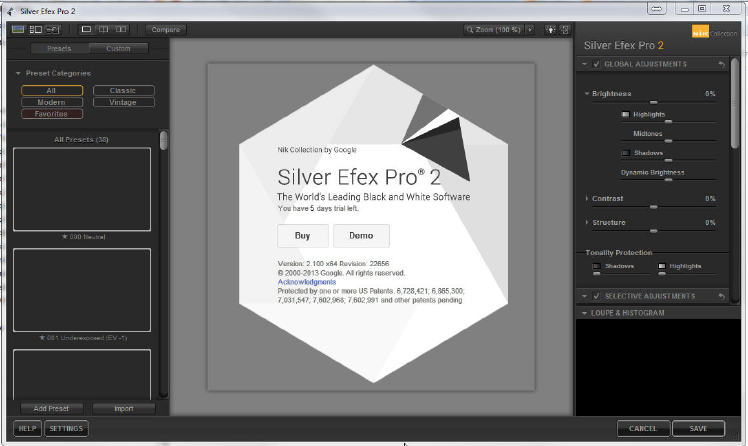Click Tonality Protection Highlights swatch icon
748x446 pixels.
tap(662, 266)
